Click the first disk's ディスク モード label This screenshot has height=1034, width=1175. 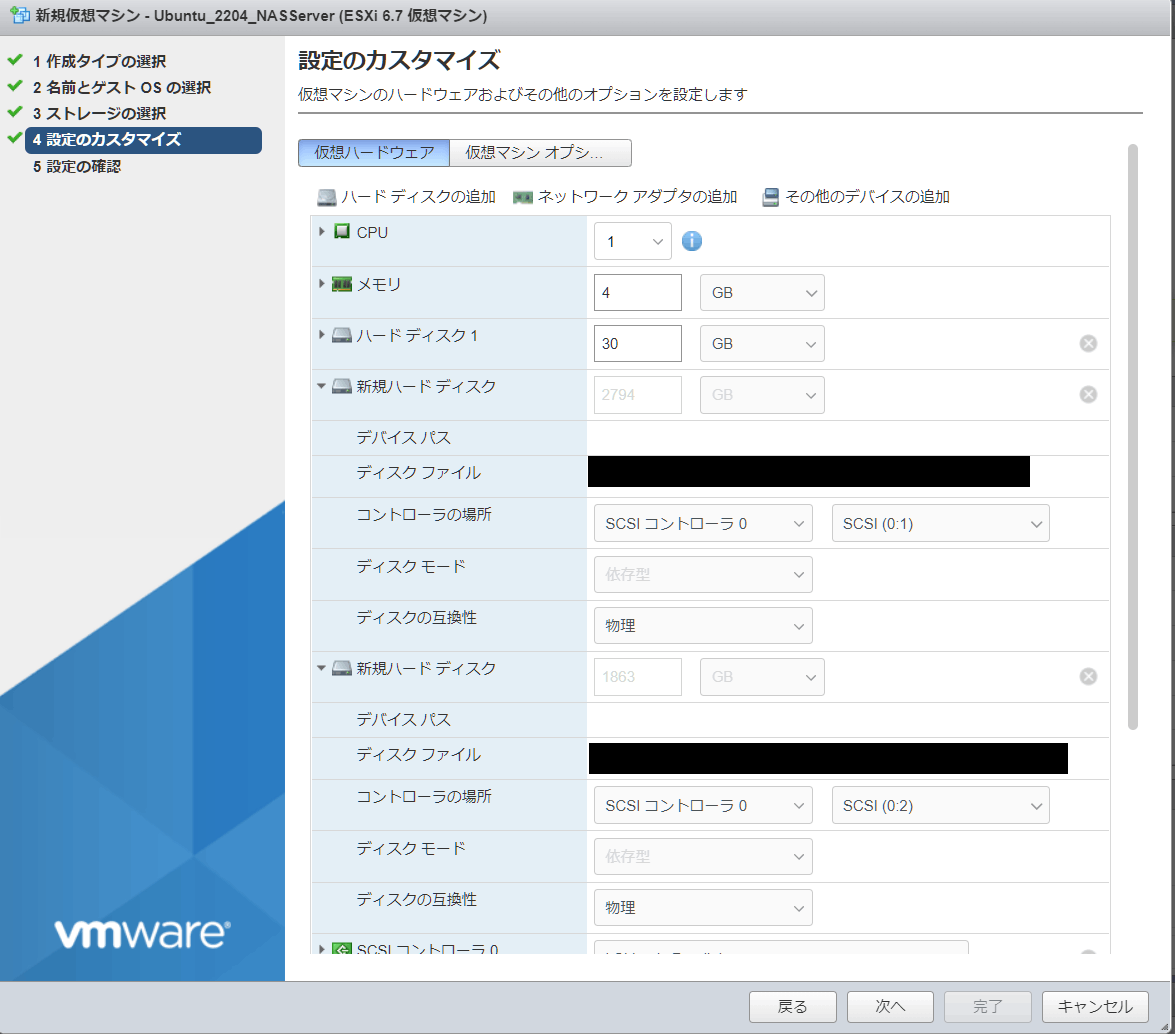click(x=411, y=566)
